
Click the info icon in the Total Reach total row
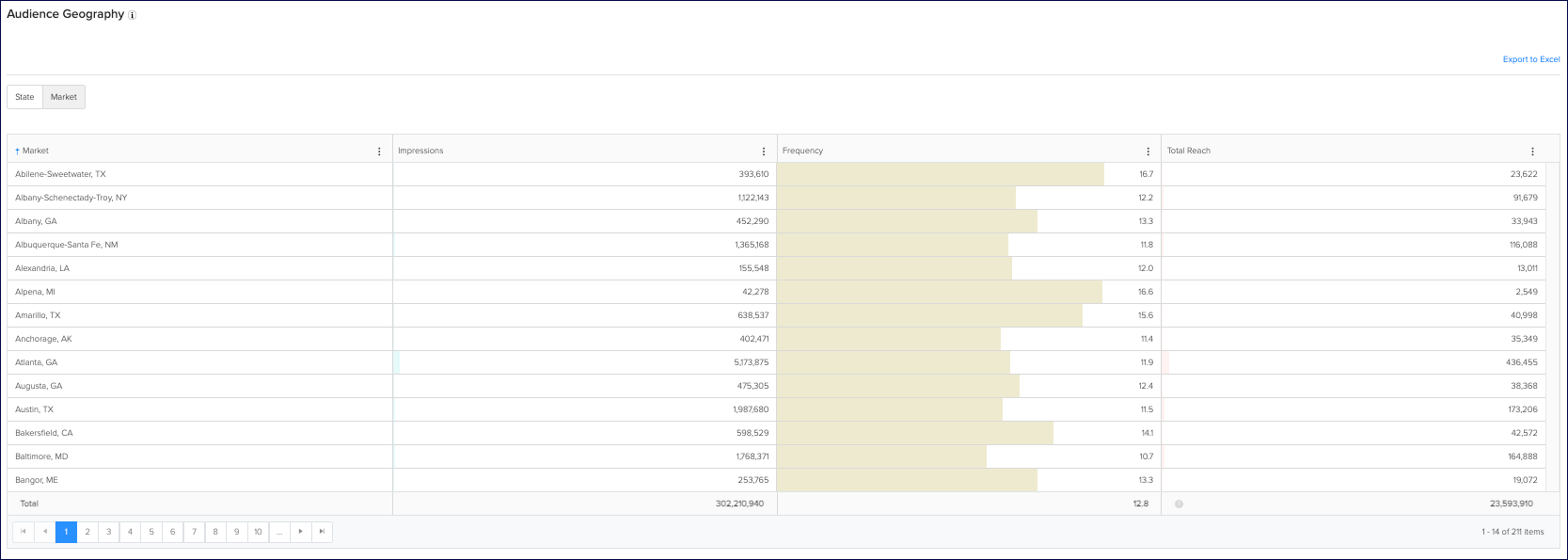point(1179,504)
